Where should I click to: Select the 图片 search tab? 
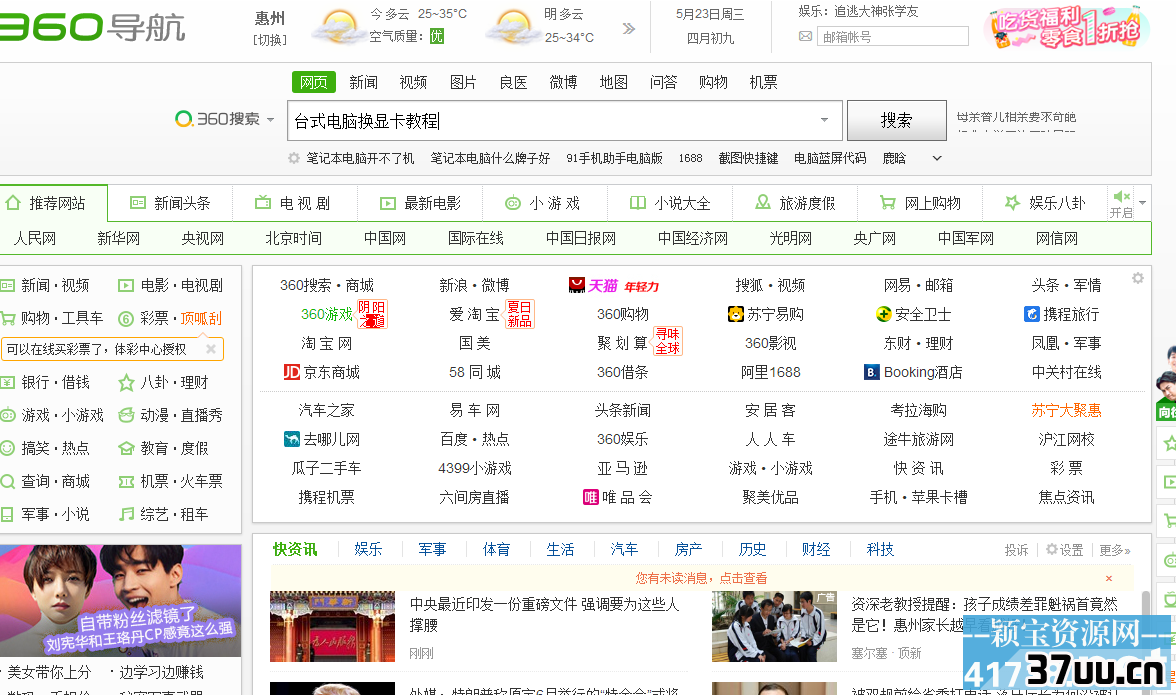tap(463, 82)
